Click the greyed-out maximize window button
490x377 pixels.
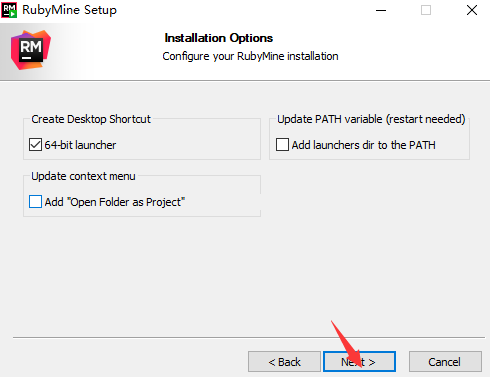(x=426, y=10)
